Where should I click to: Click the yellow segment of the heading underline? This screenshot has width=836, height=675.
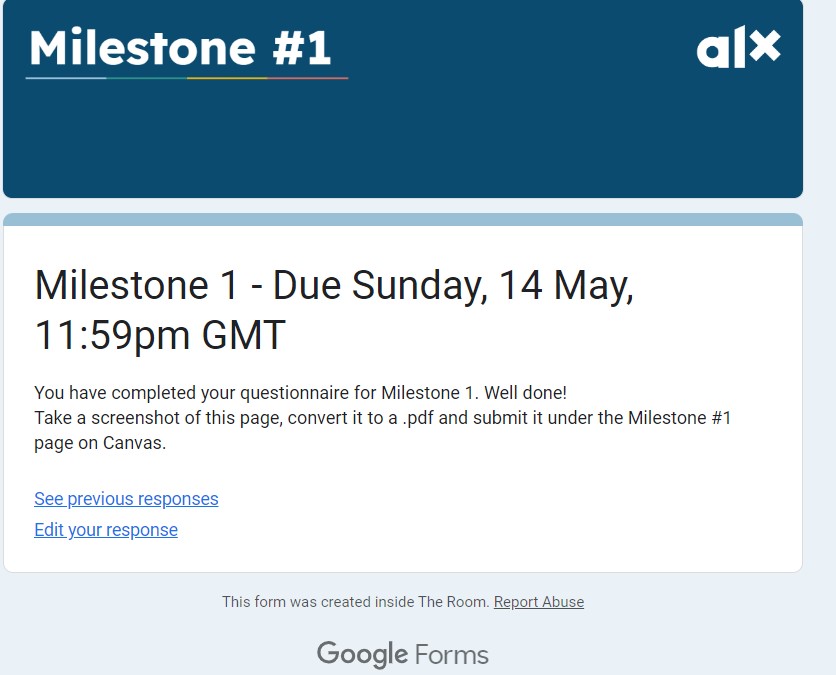227,77
